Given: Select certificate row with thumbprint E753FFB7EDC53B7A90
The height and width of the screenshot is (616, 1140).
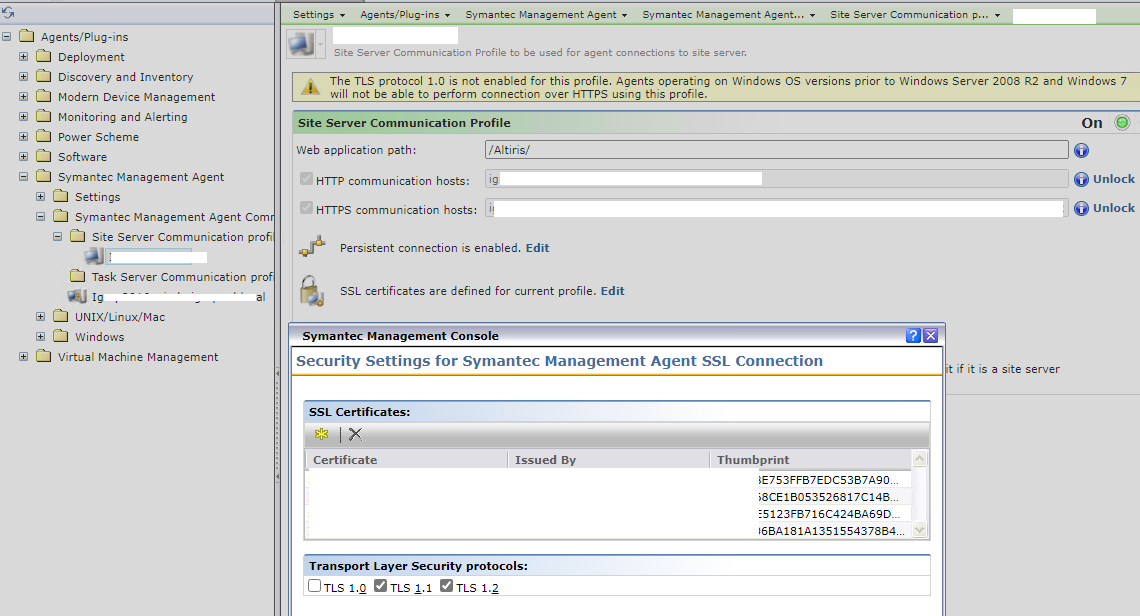Looking at the screenshot, I should pos(609,480).
